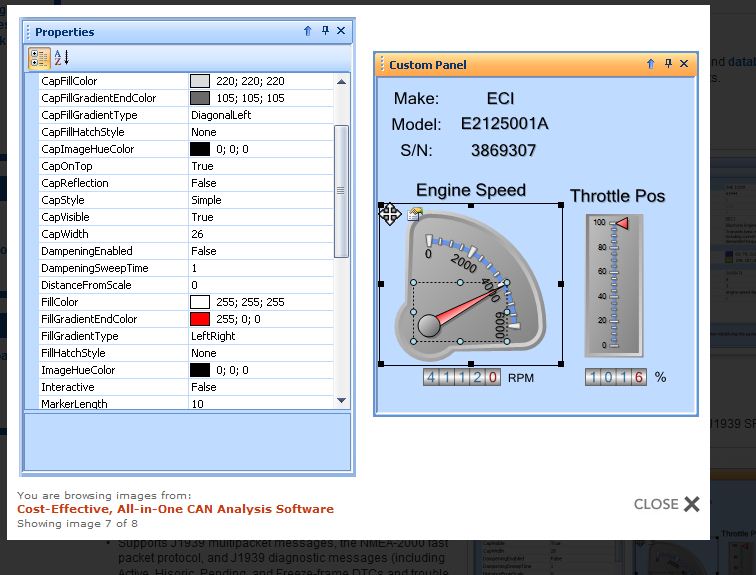Open the FillGradientType LeftRight value

(262, 336)
